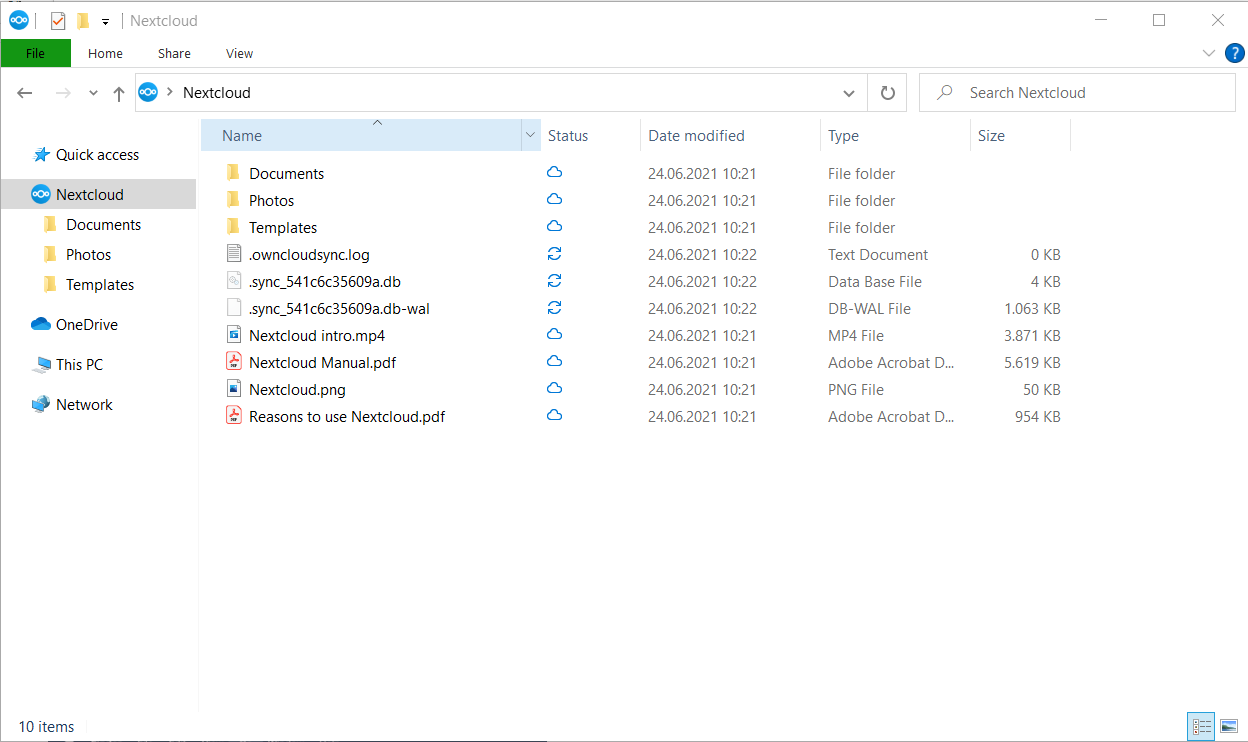Click the "PNG File" type cell
The height and width of the screenshot is (742, 1248).
pos(856,389)
